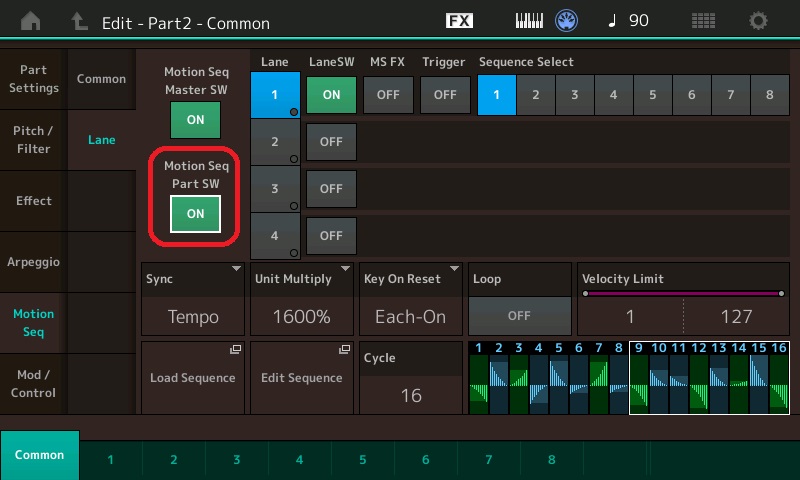Tap the keyboard MIDI icon
The image size is (800, 480).
[x=531, y=21]
